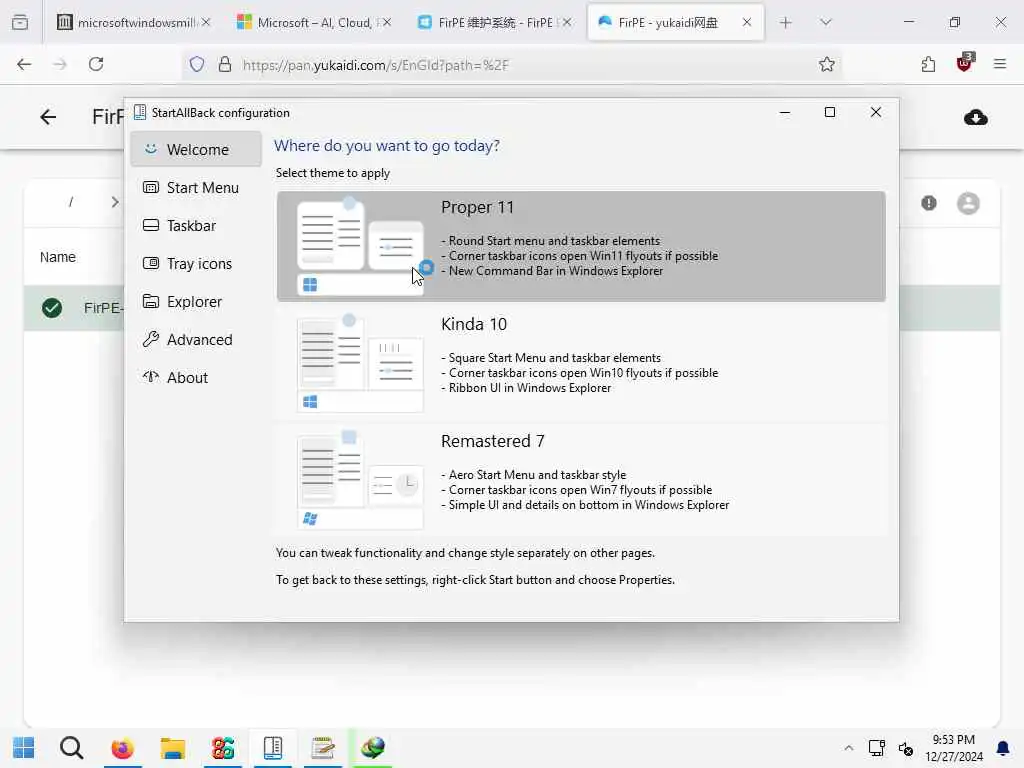The height and width of the screenshot is (768, 1024).
Task: Switch to the Microsoft – AI, Cloud tab
Action: (x=313, y=22)
